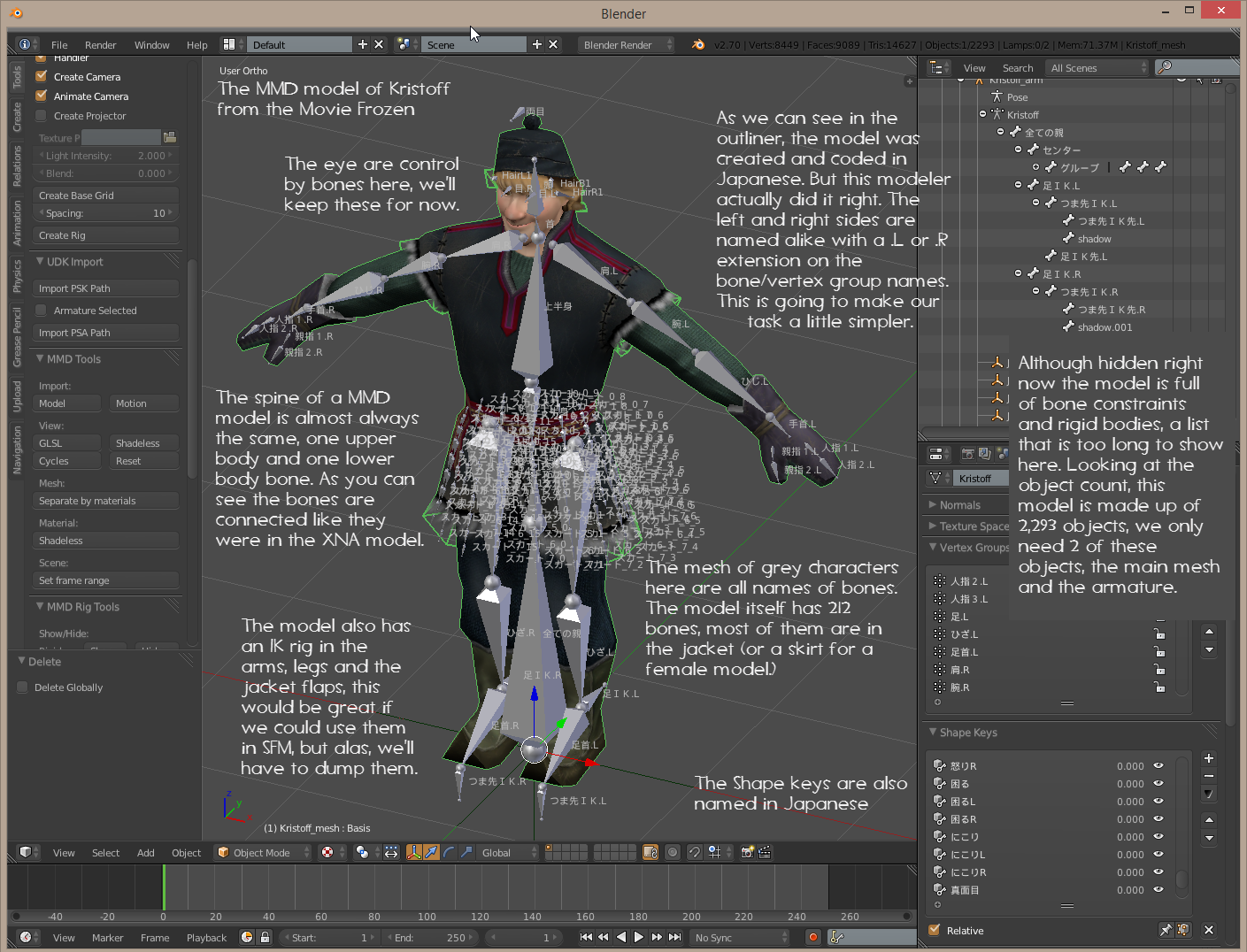This screenshot has height=952, width=1247.
Task: Collapse the Shape Keys panel
Action: click(933, 732)
